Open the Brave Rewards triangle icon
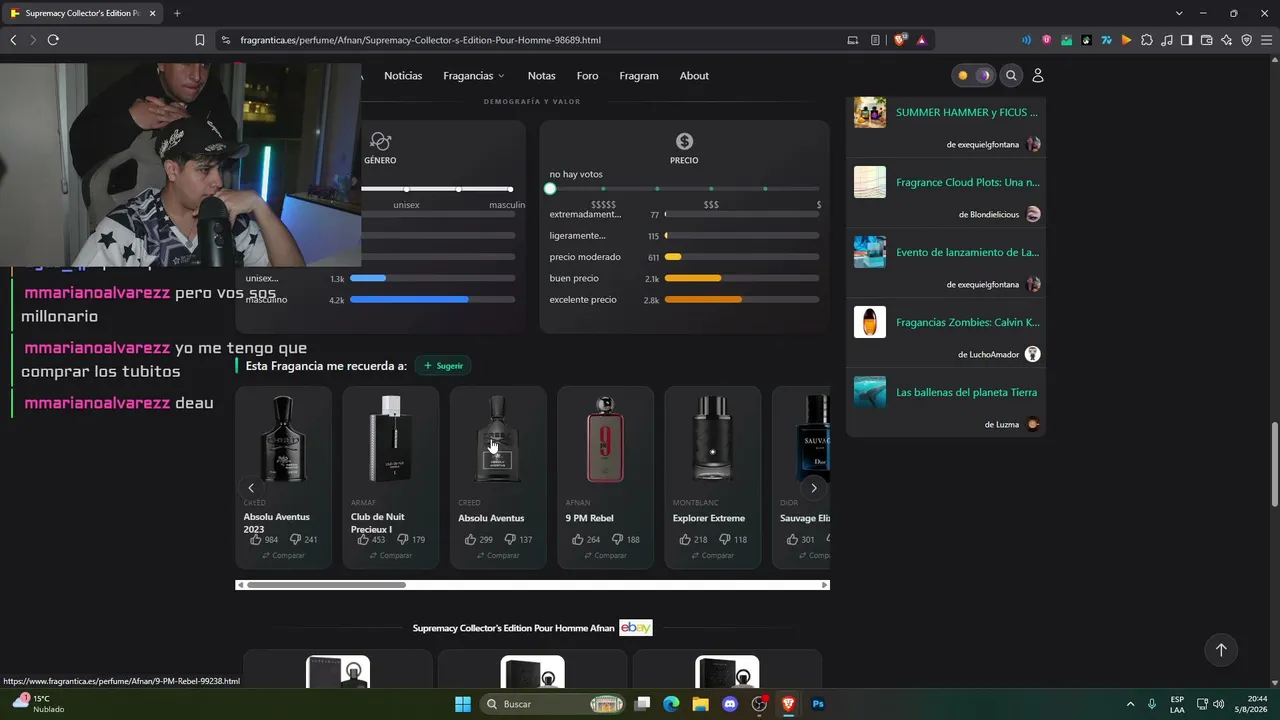The image size is (1280, 720). tap(921, 40)
